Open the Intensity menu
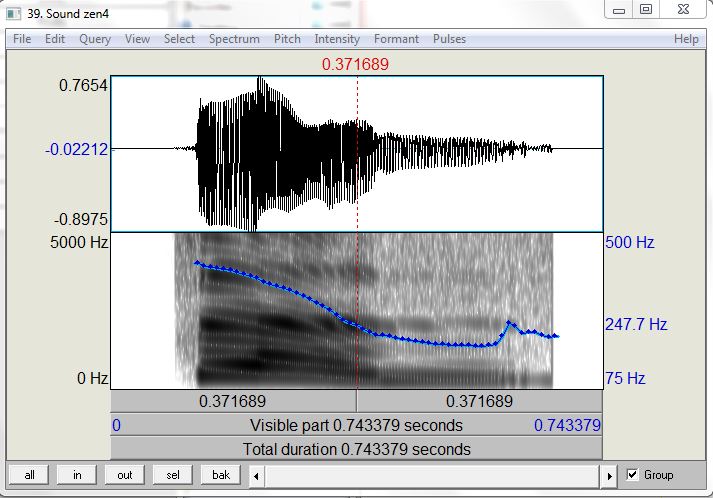 (337, 39)
